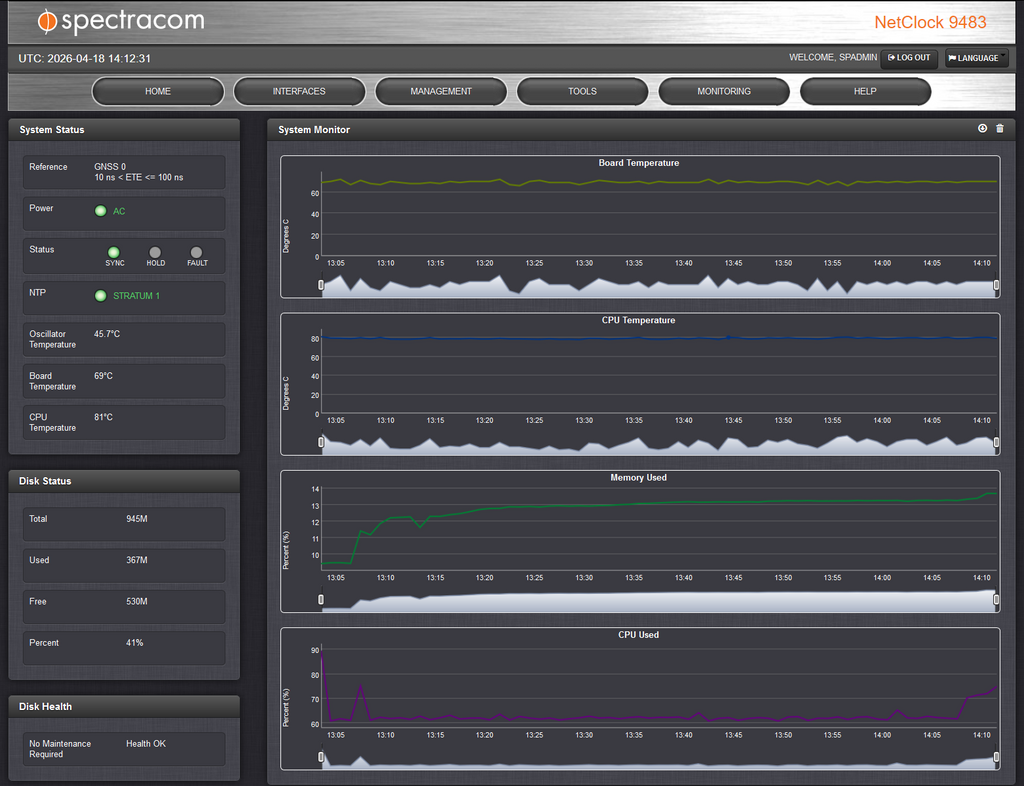
Task: Open the Help menu
Action: 865,91
